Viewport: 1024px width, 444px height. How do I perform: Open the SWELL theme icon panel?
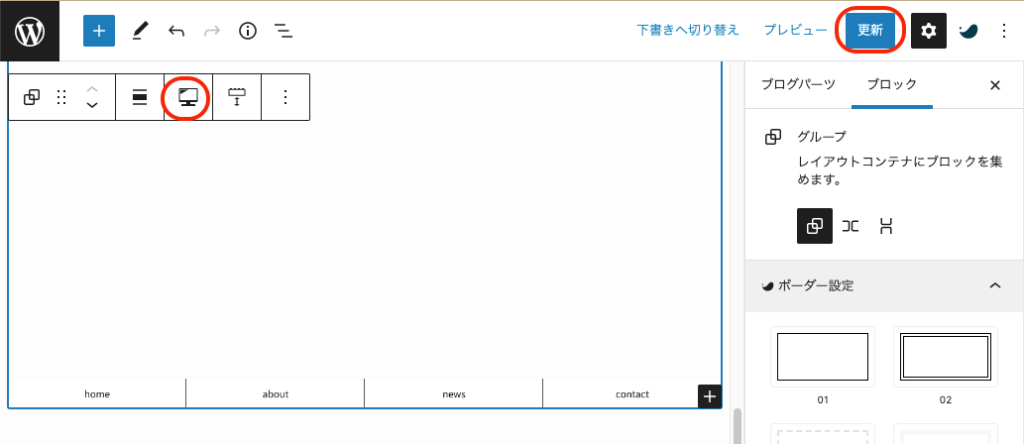click(x=968, y=31)
